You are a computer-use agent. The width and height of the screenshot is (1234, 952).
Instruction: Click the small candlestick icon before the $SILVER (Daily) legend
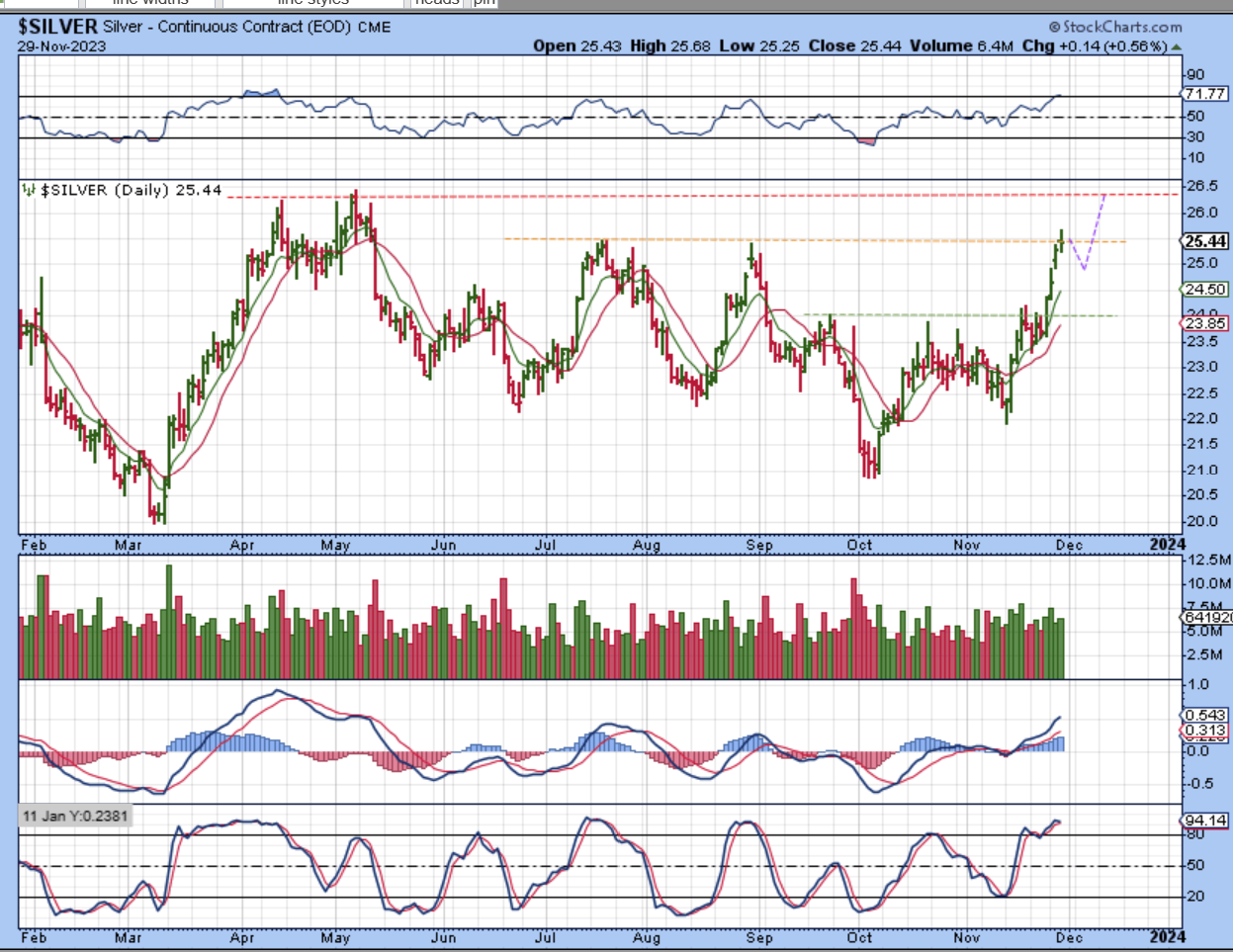click(30, 190)
